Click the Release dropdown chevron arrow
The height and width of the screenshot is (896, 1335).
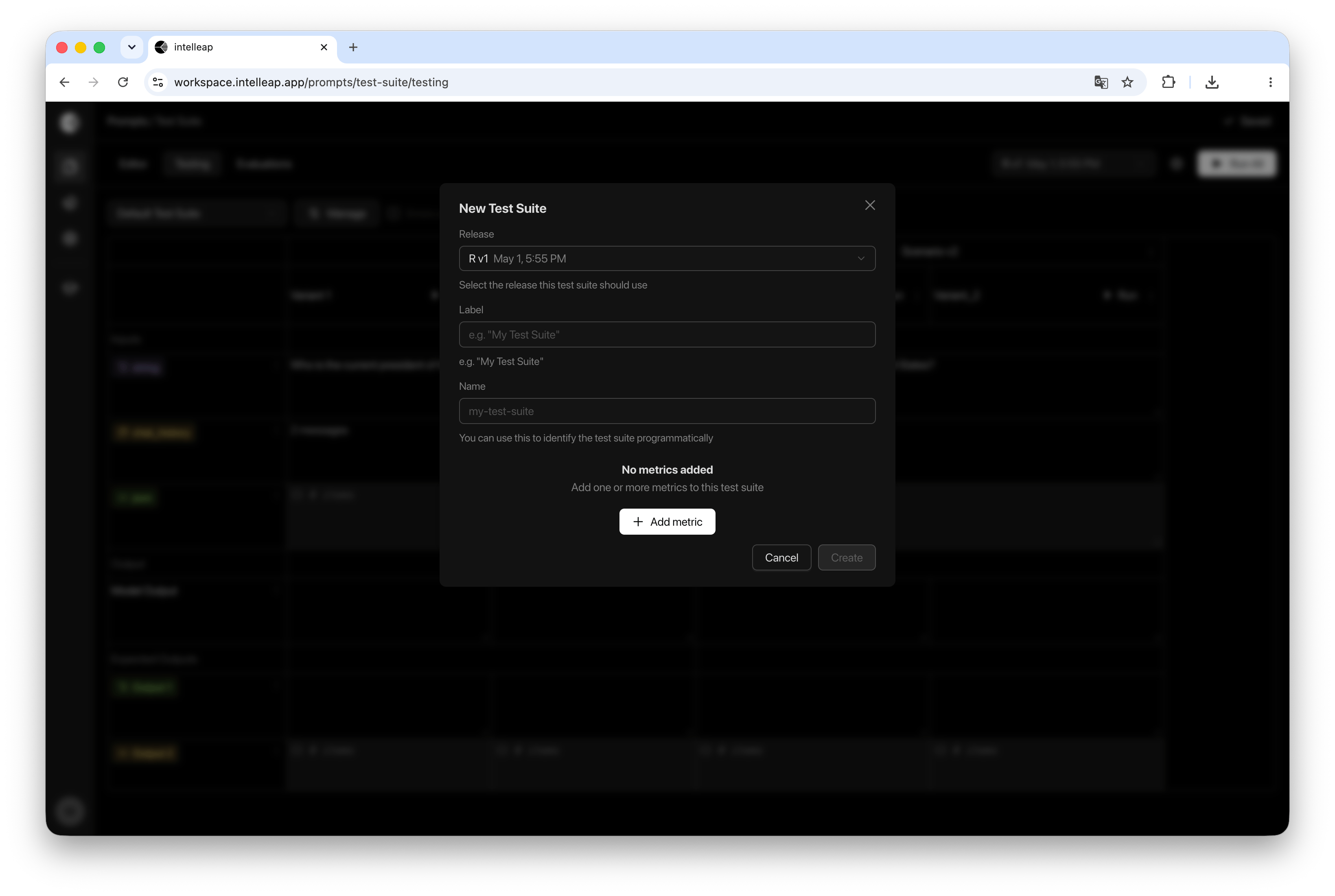[861, 258]
